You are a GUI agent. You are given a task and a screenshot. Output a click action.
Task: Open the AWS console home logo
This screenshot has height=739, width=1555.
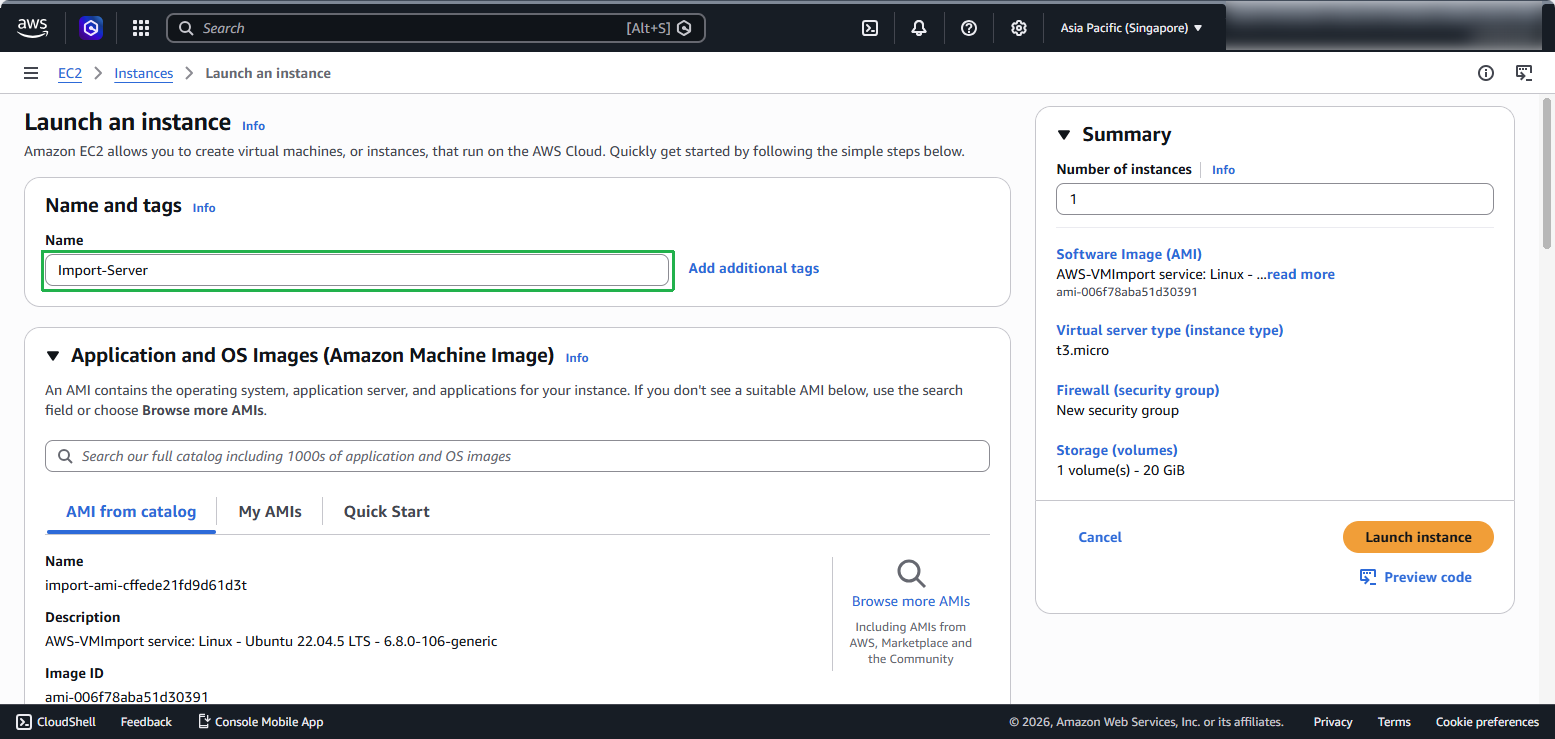point(33,28)
